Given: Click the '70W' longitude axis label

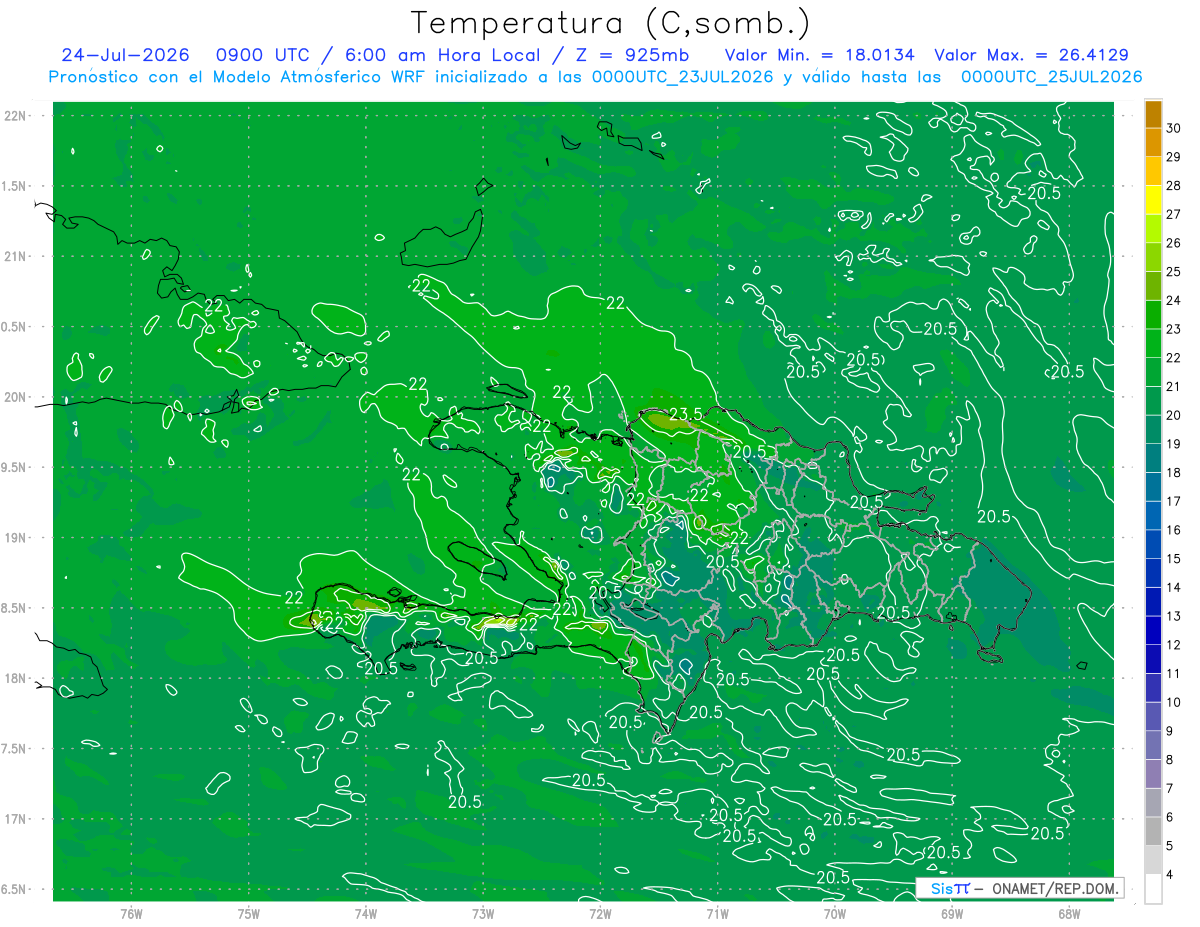Looking at the screenshot, I should coord(835,913).
